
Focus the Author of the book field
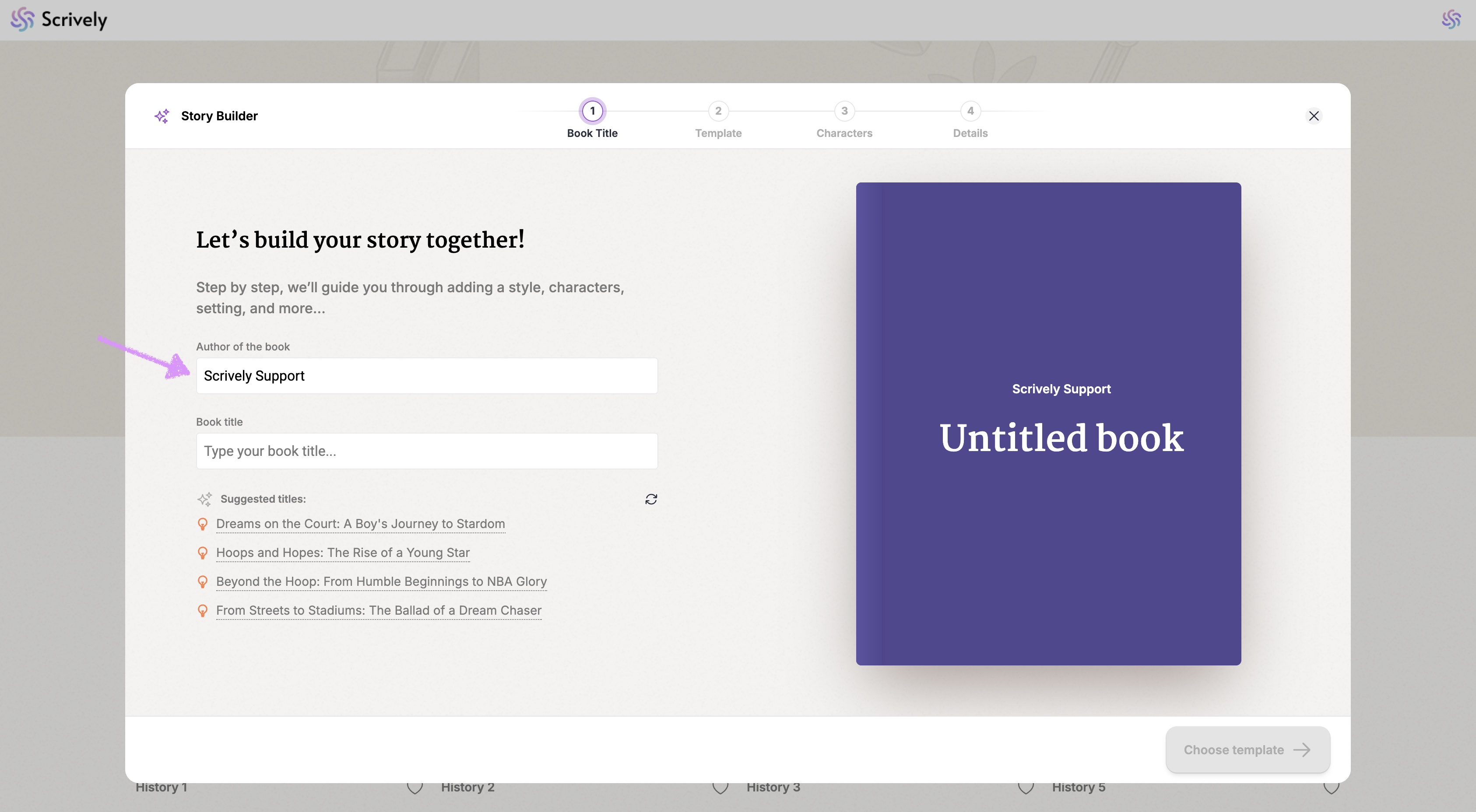(x=427, y=376)
